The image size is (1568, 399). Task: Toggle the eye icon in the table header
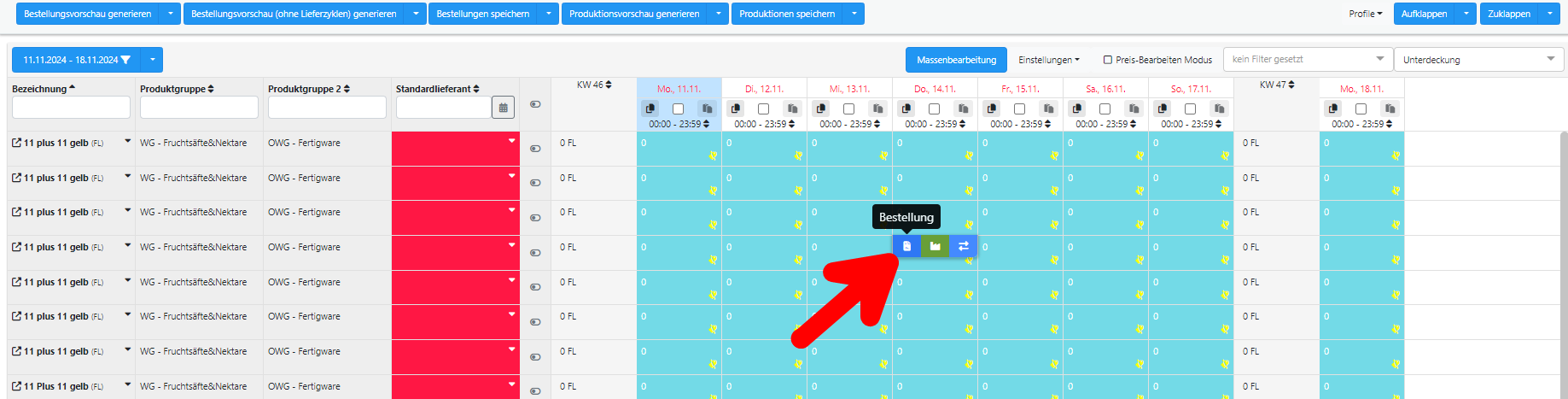coord(535,104)
